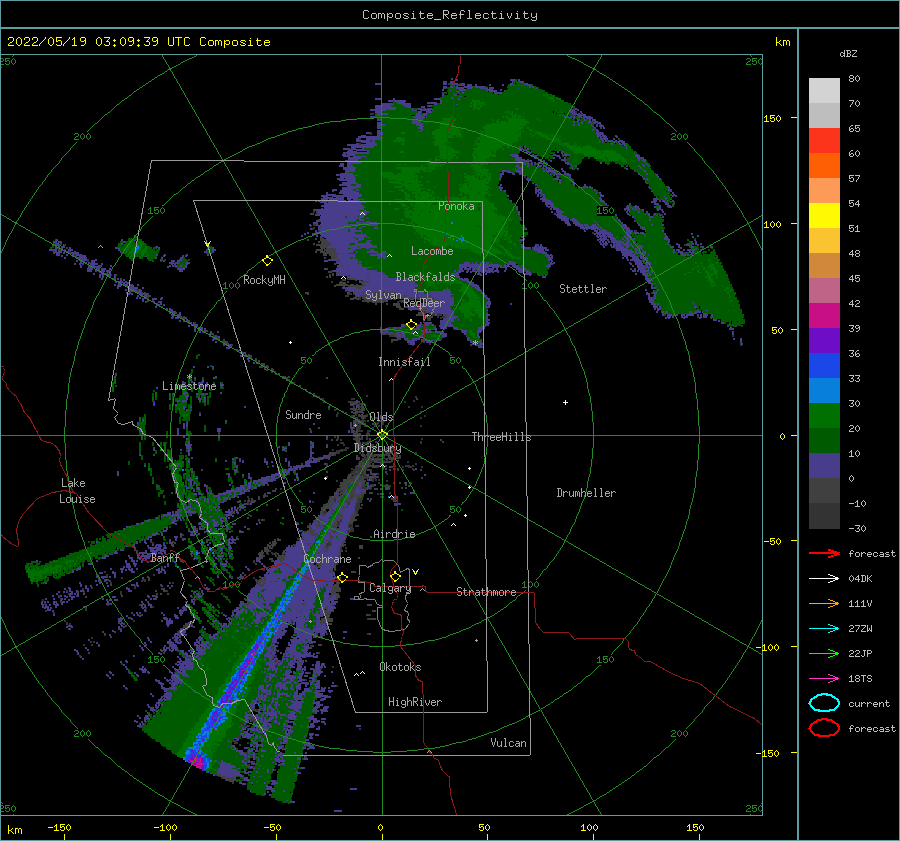Screen dimensions: 900x841
Task: Click the 04DK legend label
Action: (860, 578)
